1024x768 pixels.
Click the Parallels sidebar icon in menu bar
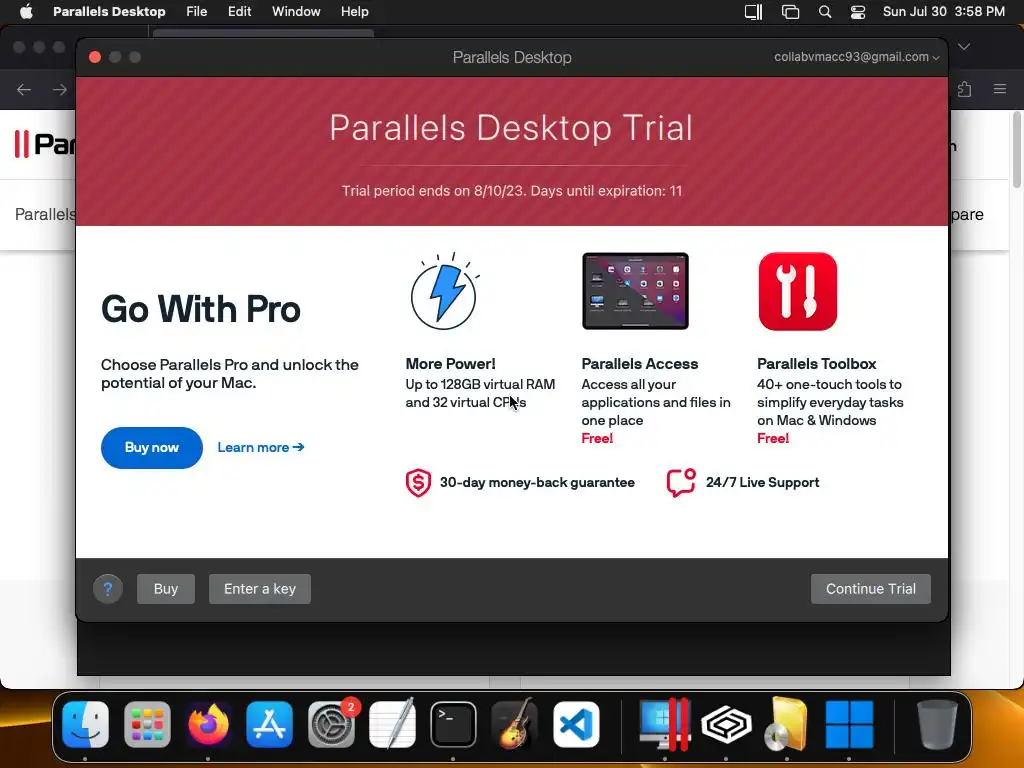pyautogui.click(x=754, y=12)
